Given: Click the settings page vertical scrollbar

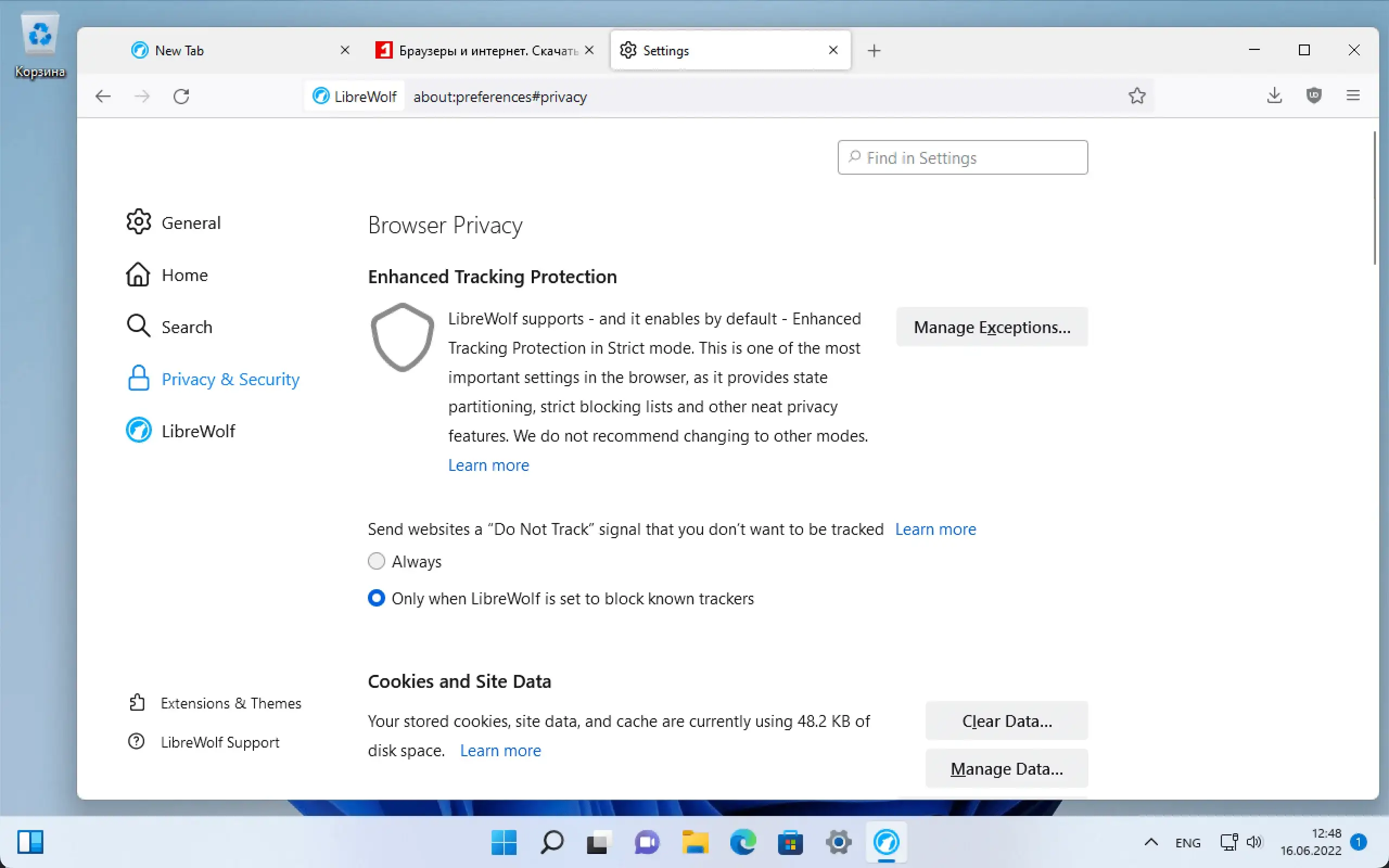Looking at the screenshot, I should (1375, 198).
